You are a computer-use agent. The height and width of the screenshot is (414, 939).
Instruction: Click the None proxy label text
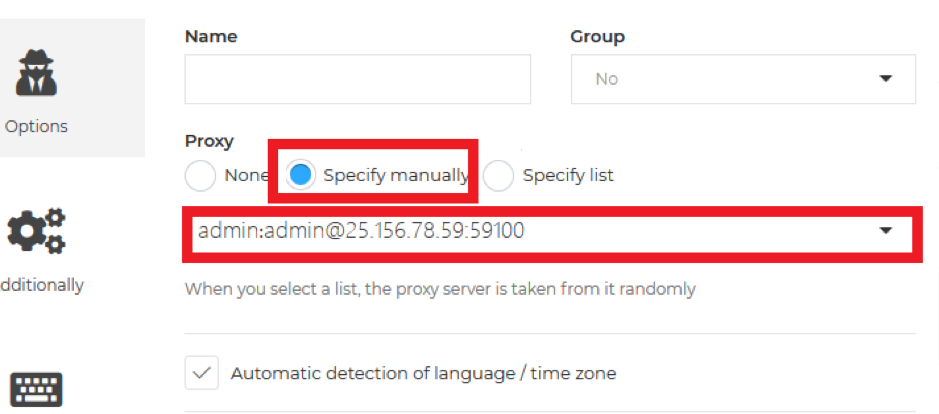click(246, 176)
